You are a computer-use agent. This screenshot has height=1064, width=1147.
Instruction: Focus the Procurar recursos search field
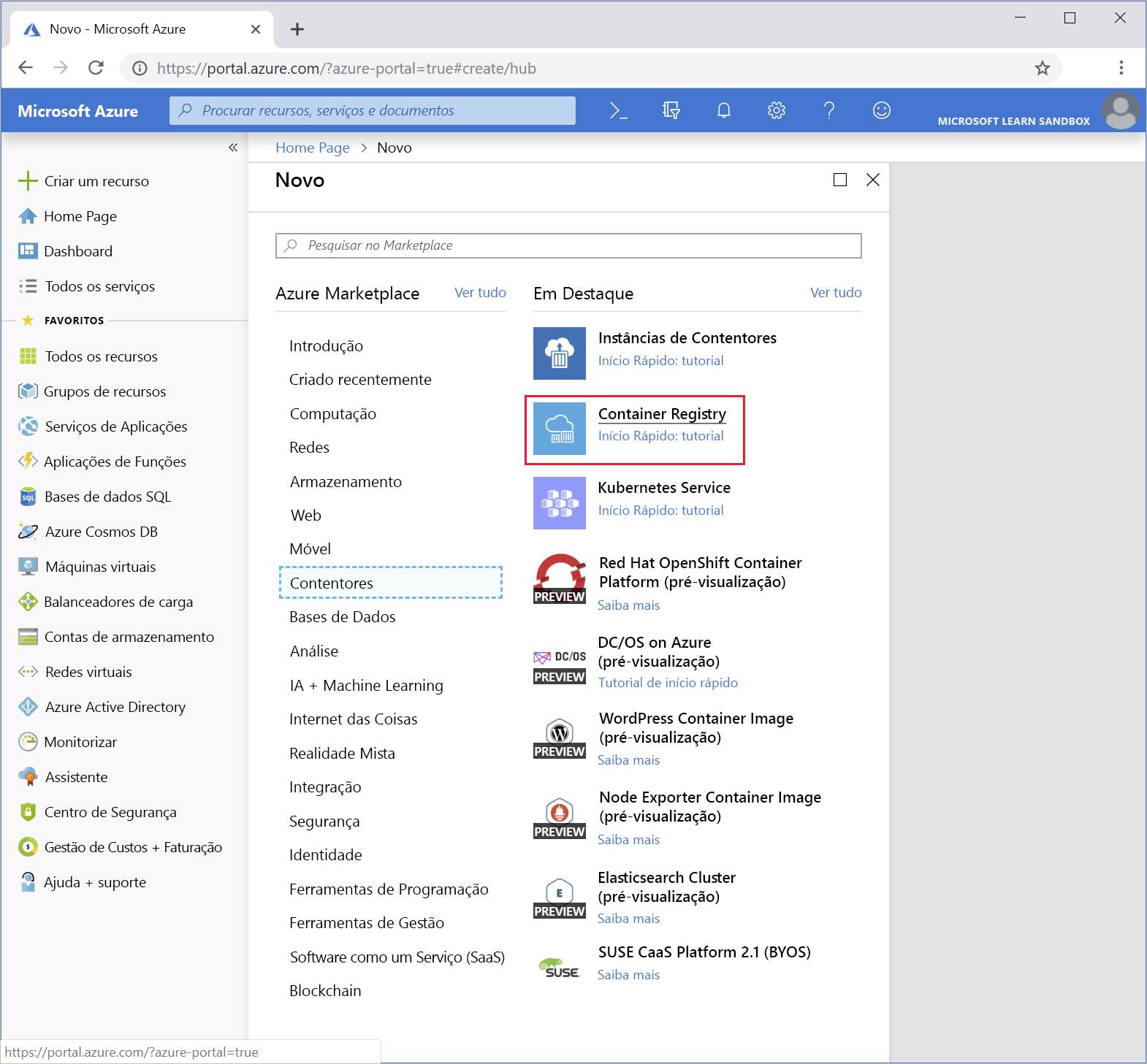pos(373,110)
